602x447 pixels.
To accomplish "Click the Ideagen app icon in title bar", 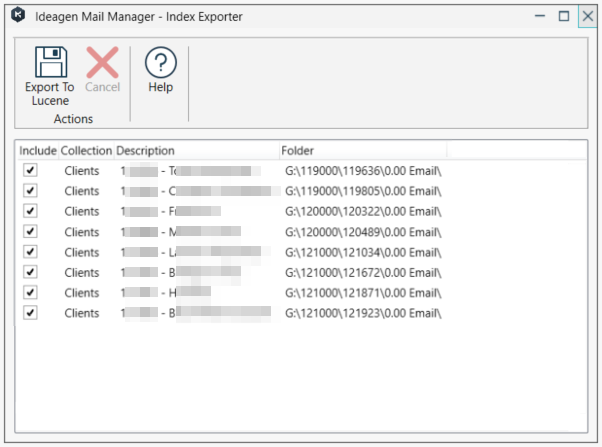I will click(x=17, y=16).
